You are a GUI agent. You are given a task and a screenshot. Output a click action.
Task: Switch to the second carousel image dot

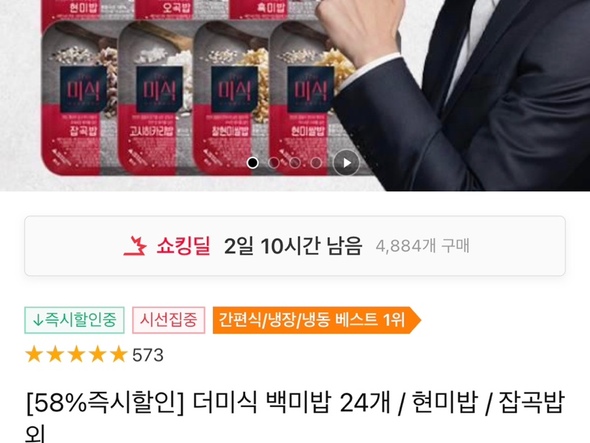tap(274, 163)
